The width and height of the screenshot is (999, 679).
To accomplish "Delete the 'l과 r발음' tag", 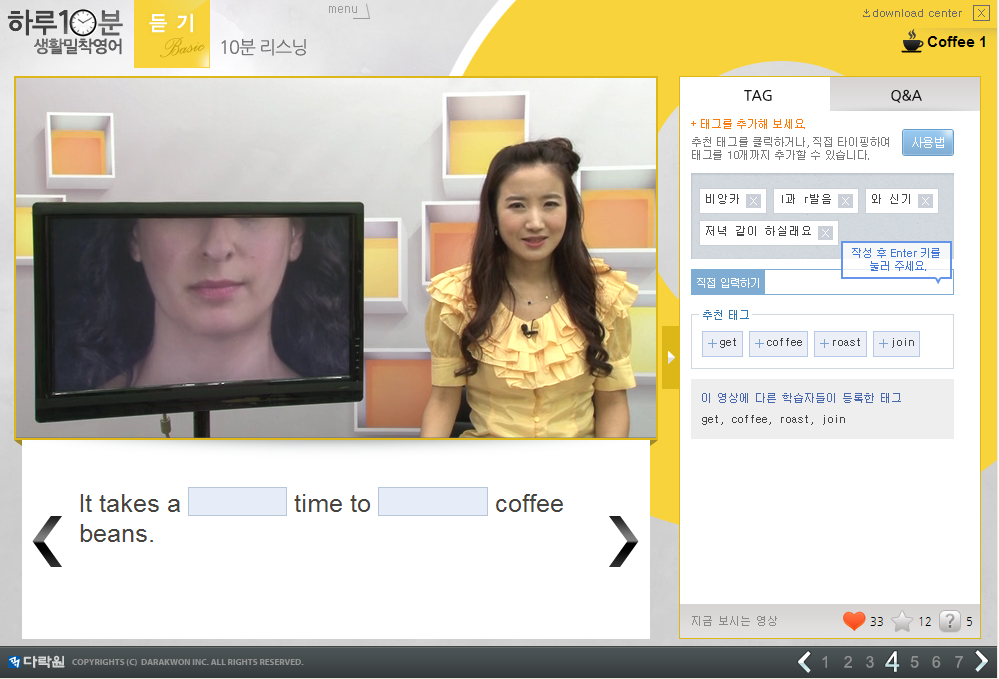I will (x=845, y=201).
